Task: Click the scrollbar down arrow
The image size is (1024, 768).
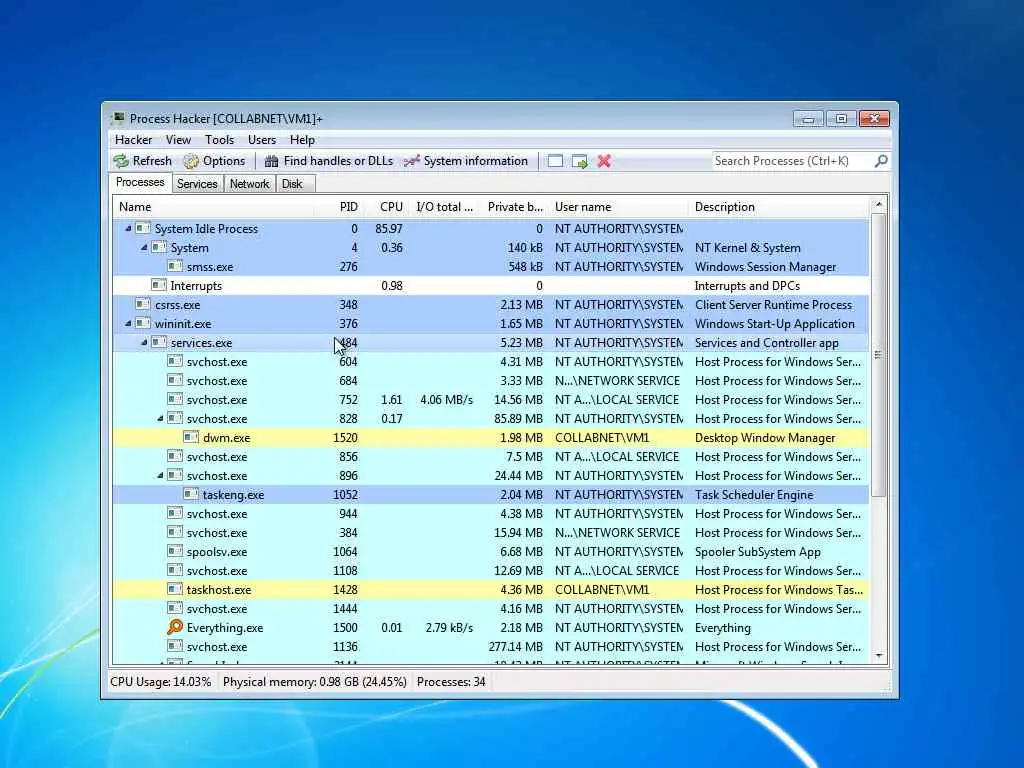Action: 878,655
